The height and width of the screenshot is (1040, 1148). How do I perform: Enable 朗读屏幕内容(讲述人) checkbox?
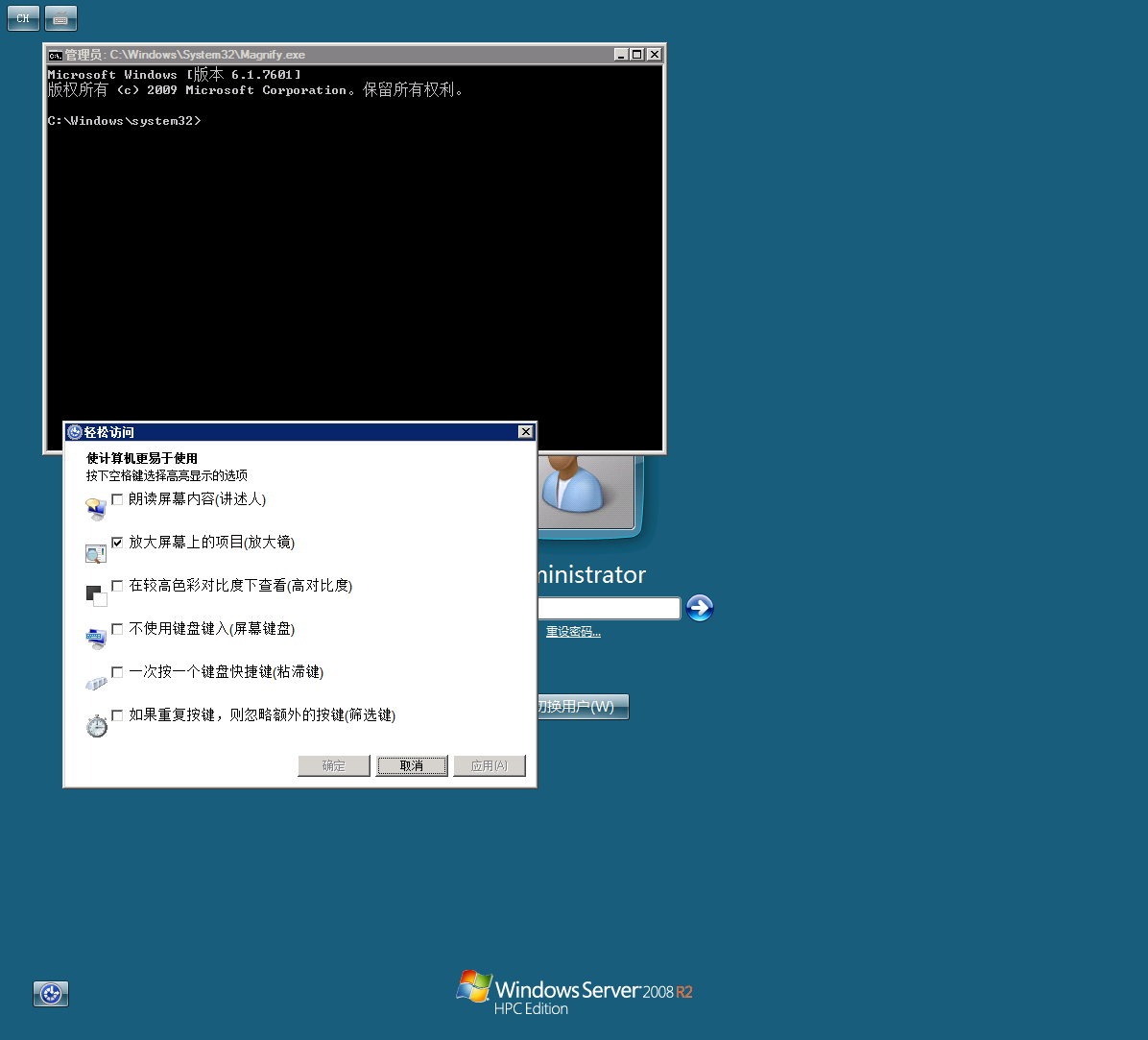(x=117, y=499)
